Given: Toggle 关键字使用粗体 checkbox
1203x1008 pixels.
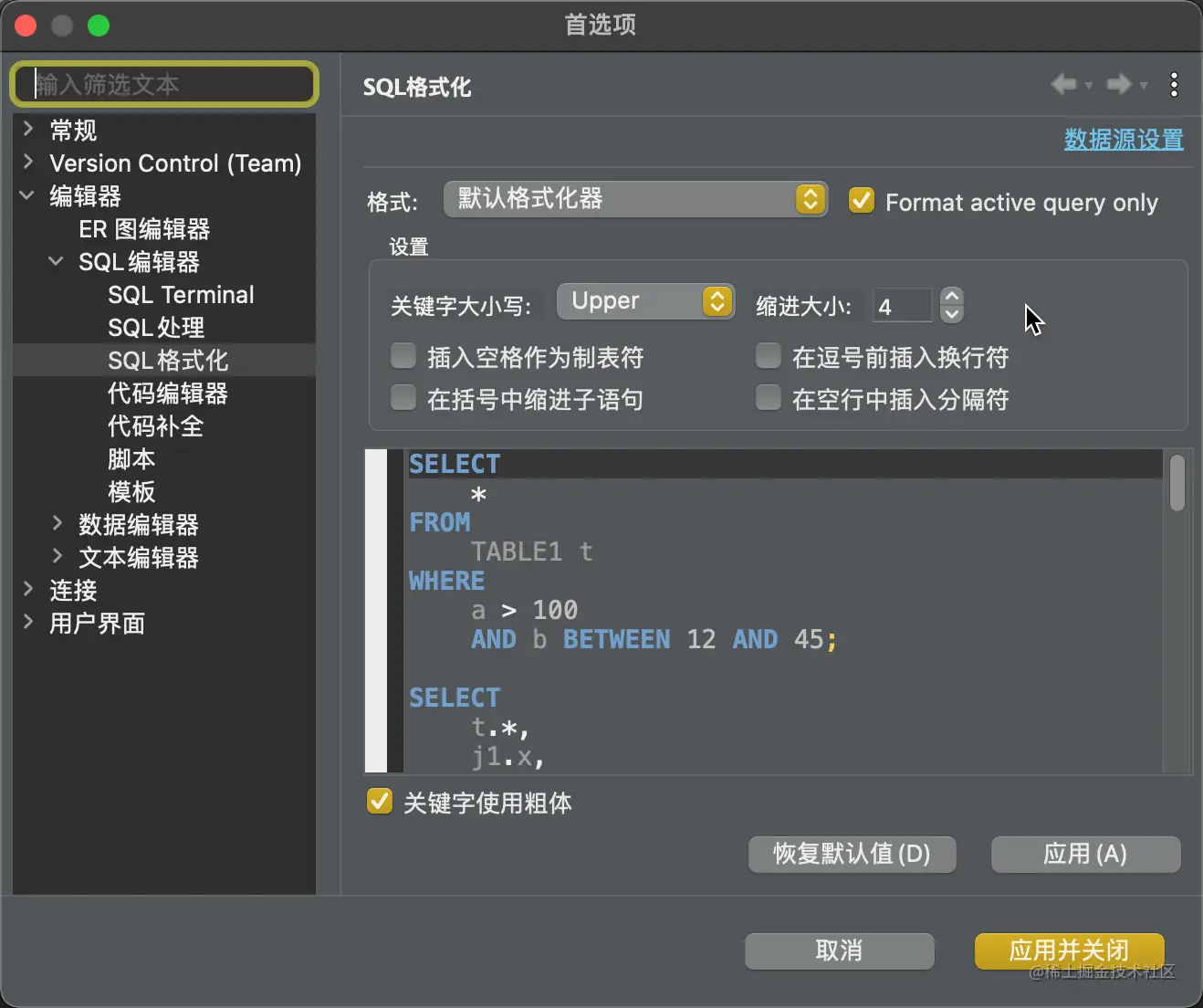Looking at the screenshot, I should (x=380, y=801).
